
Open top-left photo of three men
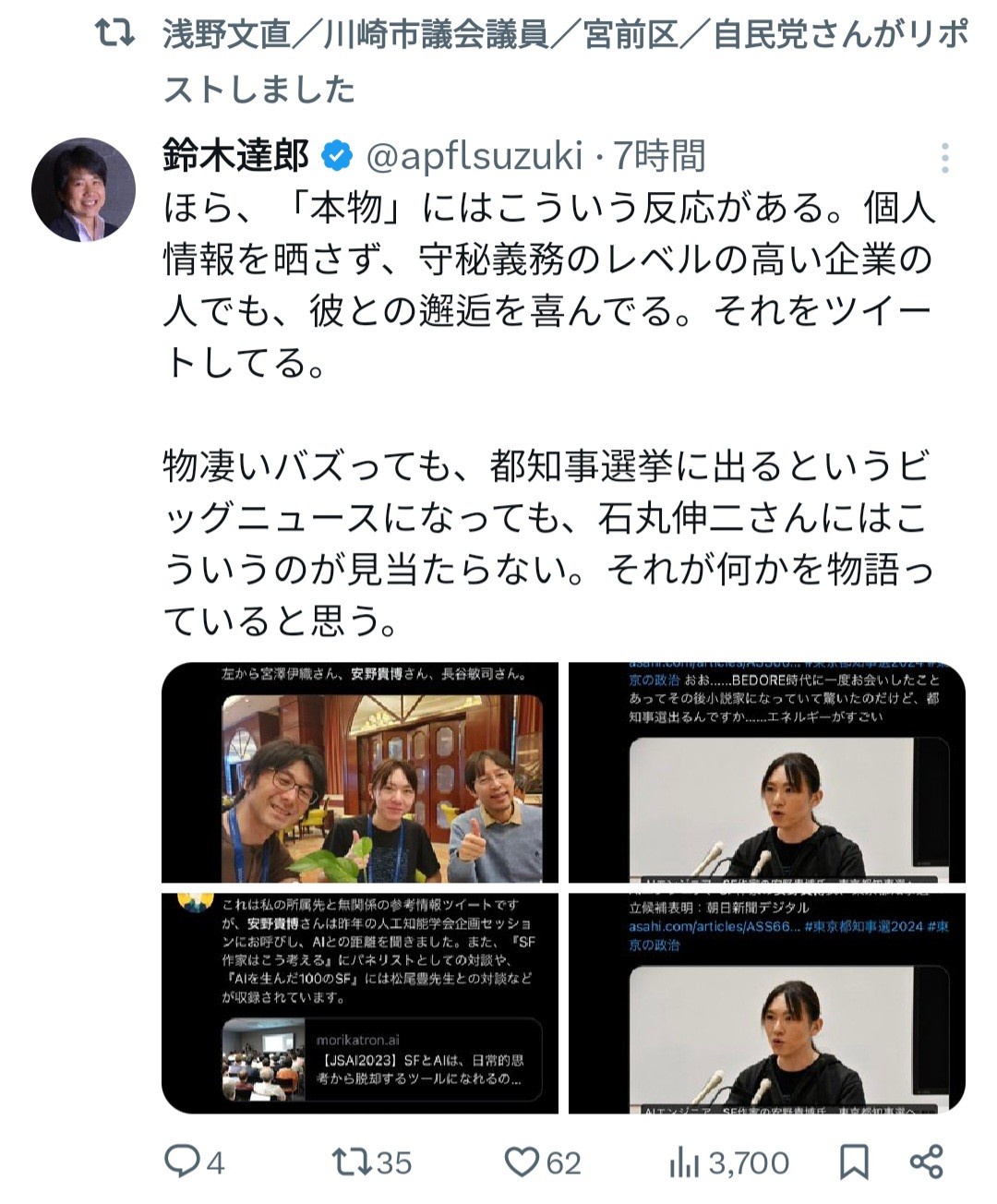tap(360, 773)
